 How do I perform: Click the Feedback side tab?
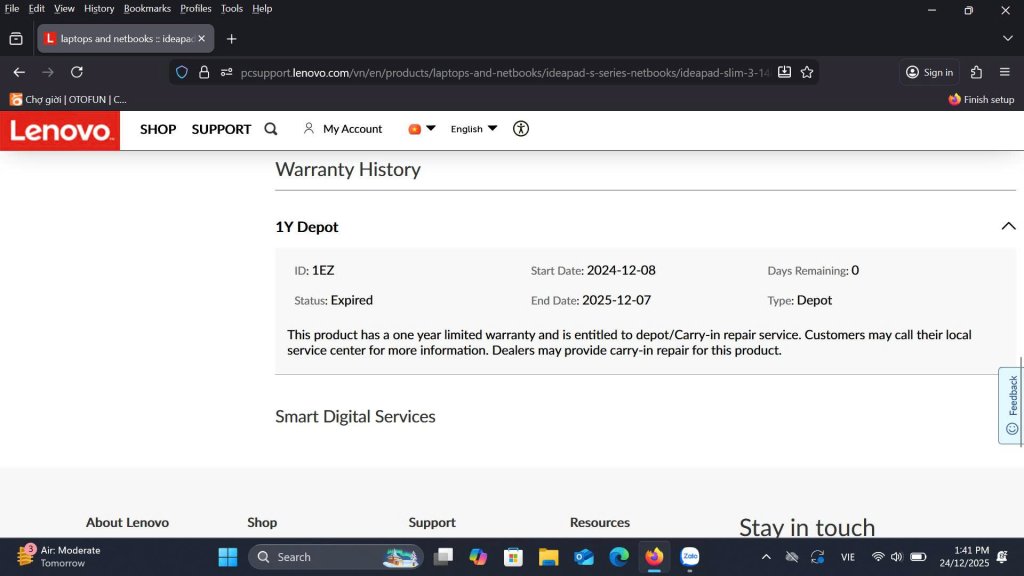(x=1012, y=405)
